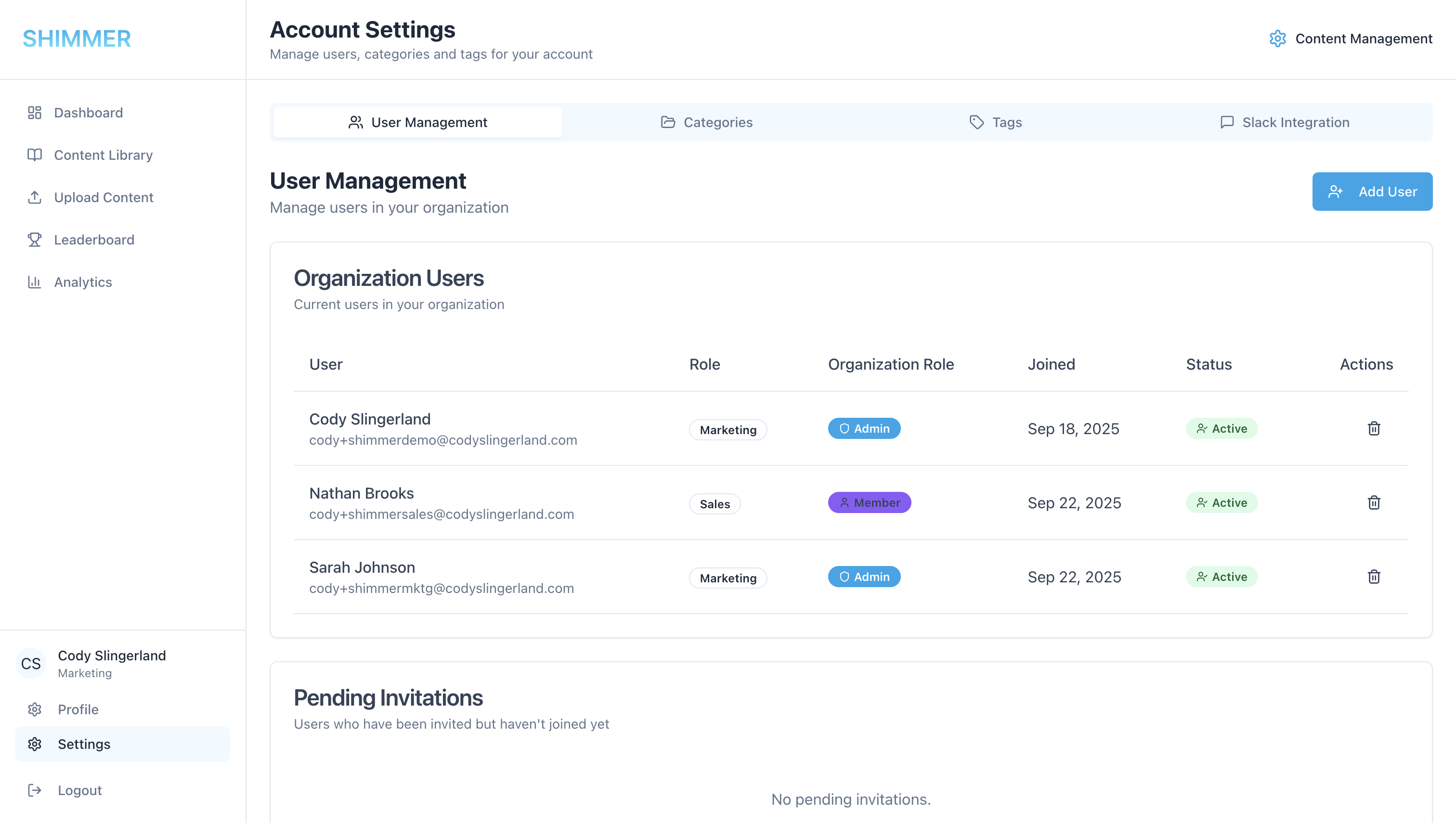
Task: Delete Cody Slingerland with the trash icon
Action: point(1374,428)
